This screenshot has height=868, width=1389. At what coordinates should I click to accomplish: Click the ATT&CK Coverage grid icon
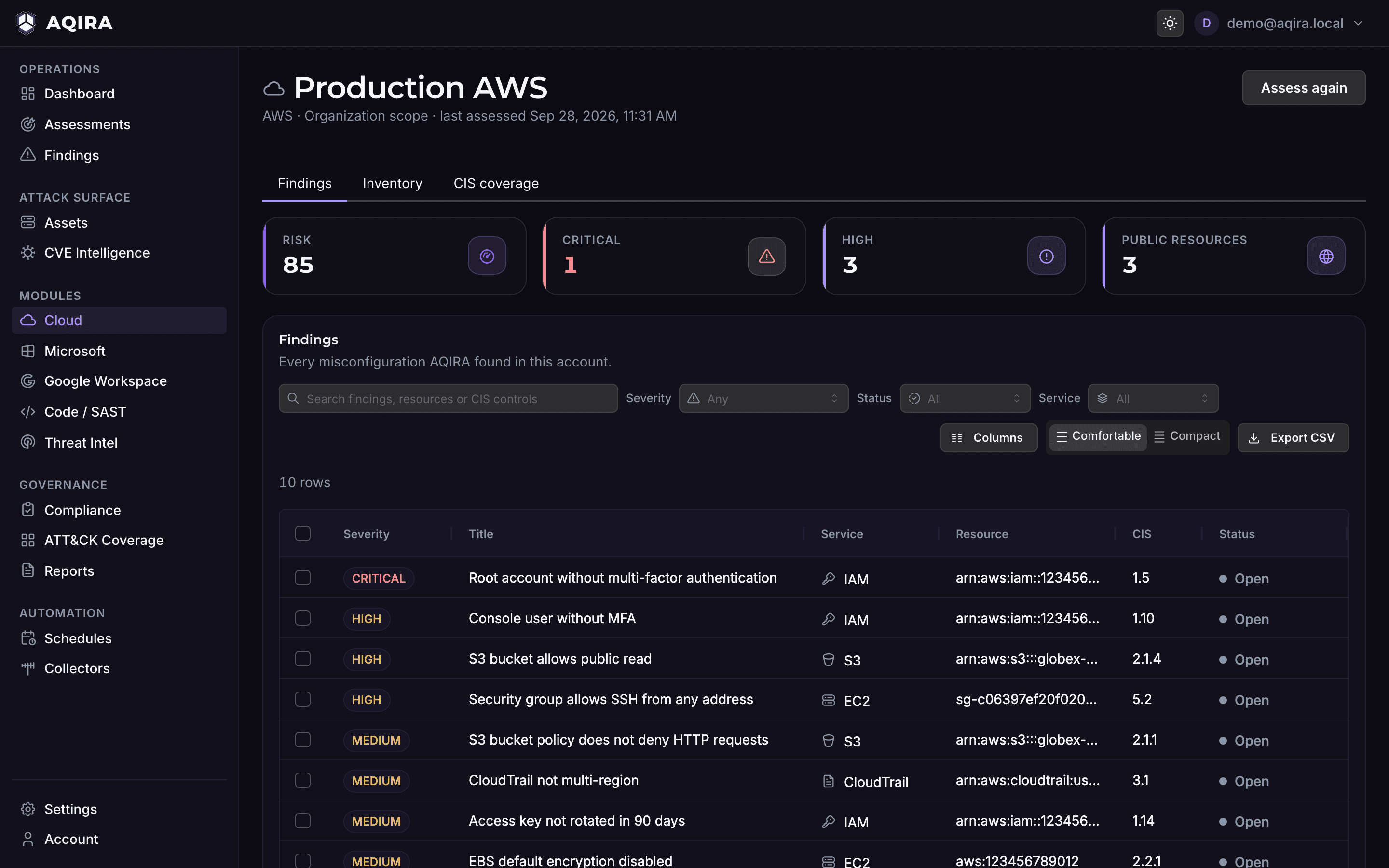[27, 540]
